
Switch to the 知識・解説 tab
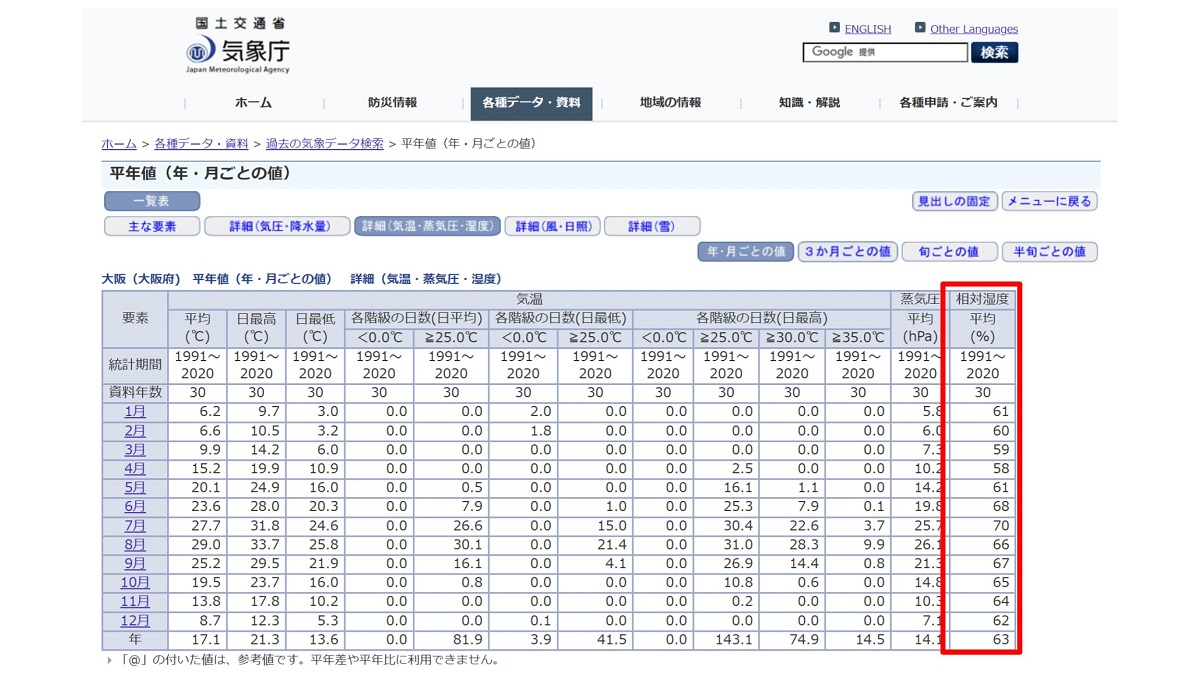coord(812,102)
